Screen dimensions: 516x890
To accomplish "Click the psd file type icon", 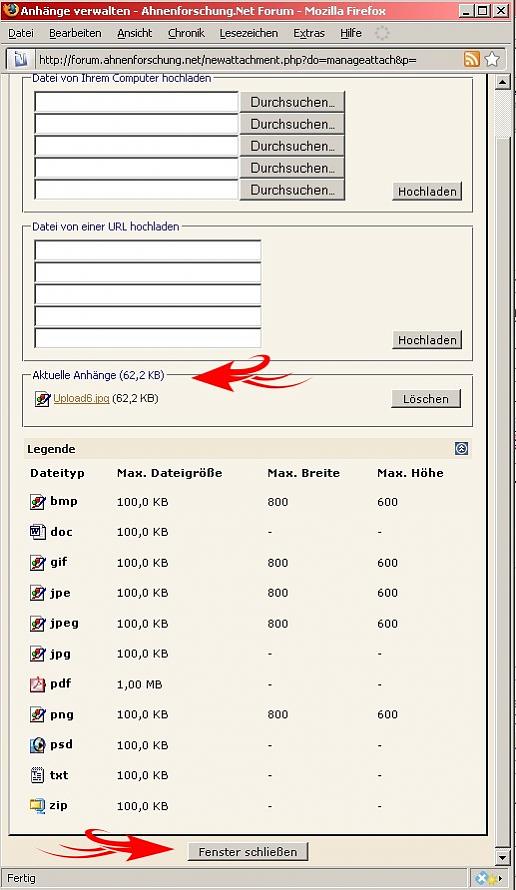I will (x=37, y=745).
